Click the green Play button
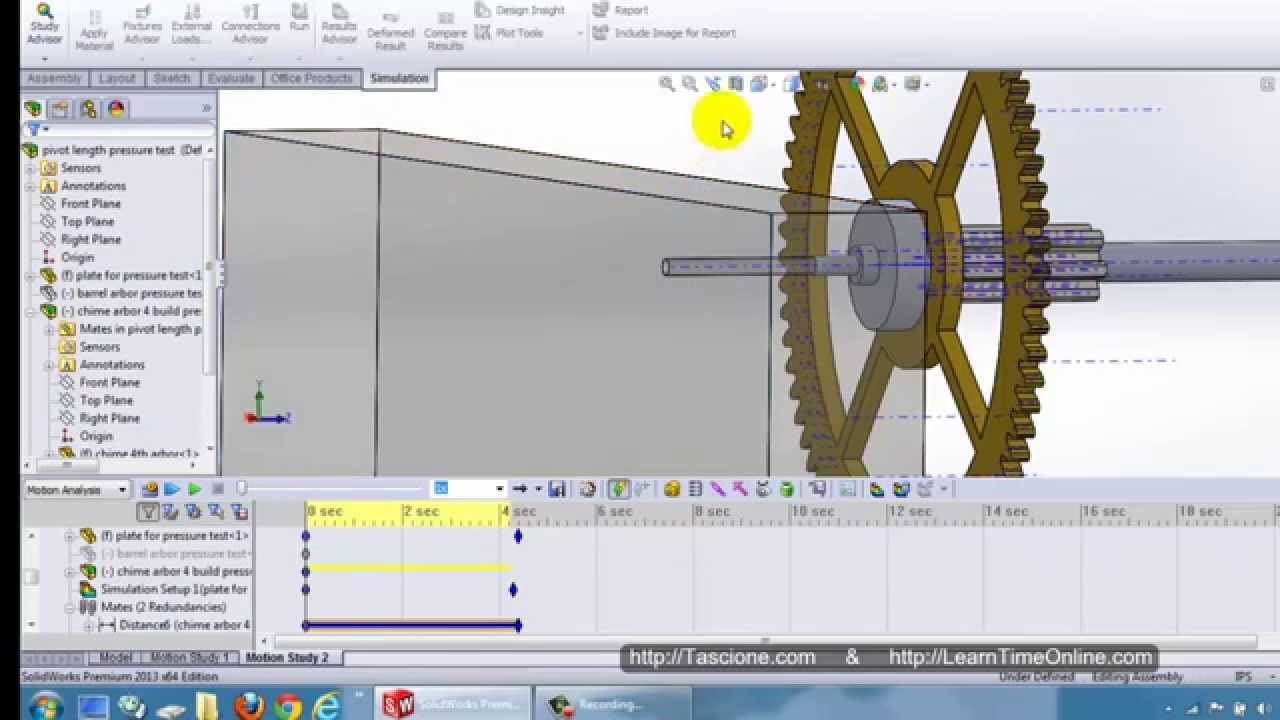This screenshot has height=720, width=1280. (195, 490)
